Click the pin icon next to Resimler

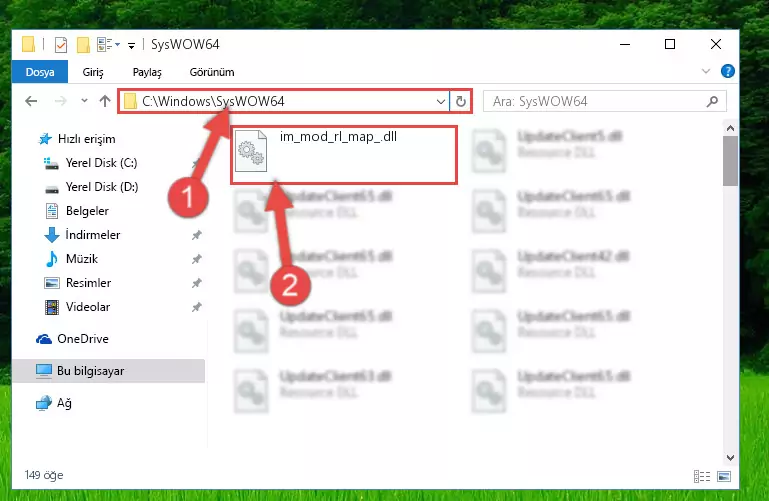pyautogui.click(x=197, y=283)
